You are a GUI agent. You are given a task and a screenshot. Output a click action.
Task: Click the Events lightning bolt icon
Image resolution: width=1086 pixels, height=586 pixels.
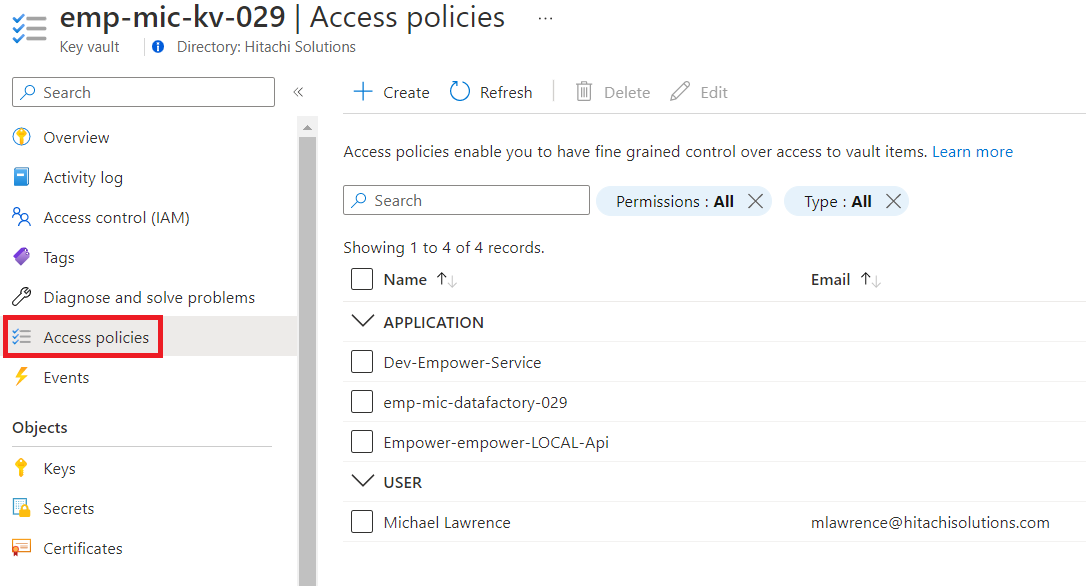pyautogui.click(x=21, y=377)
